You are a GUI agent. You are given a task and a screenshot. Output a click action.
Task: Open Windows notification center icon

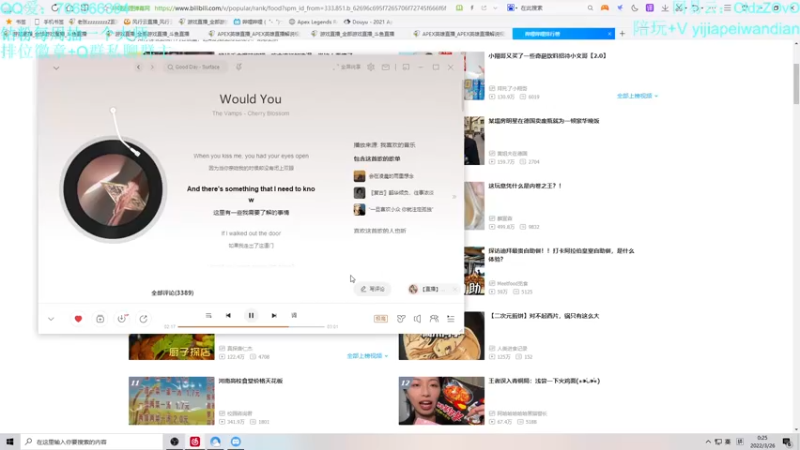tap(787, 442)
